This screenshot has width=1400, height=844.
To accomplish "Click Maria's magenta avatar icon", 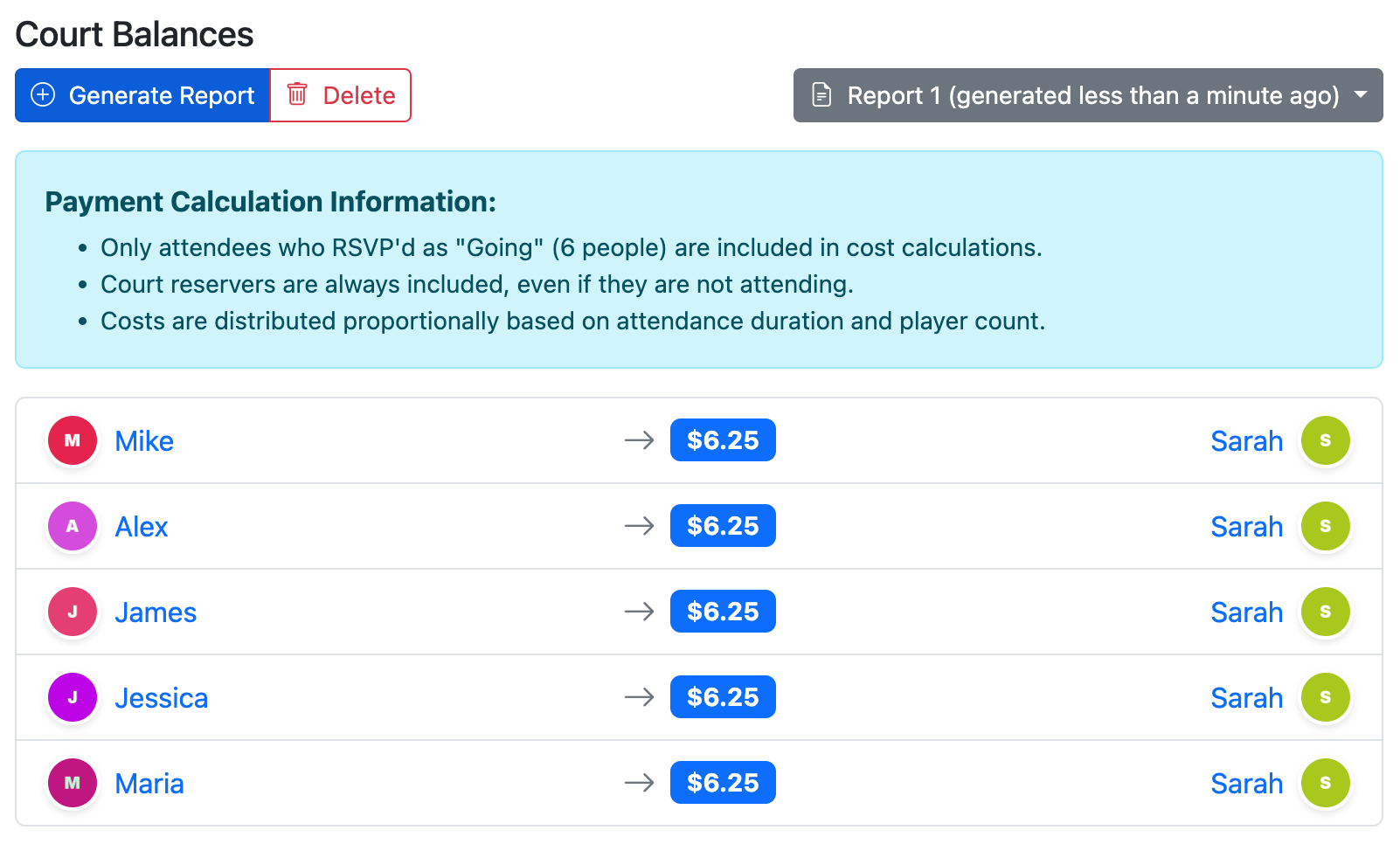I will click(73, 784).
